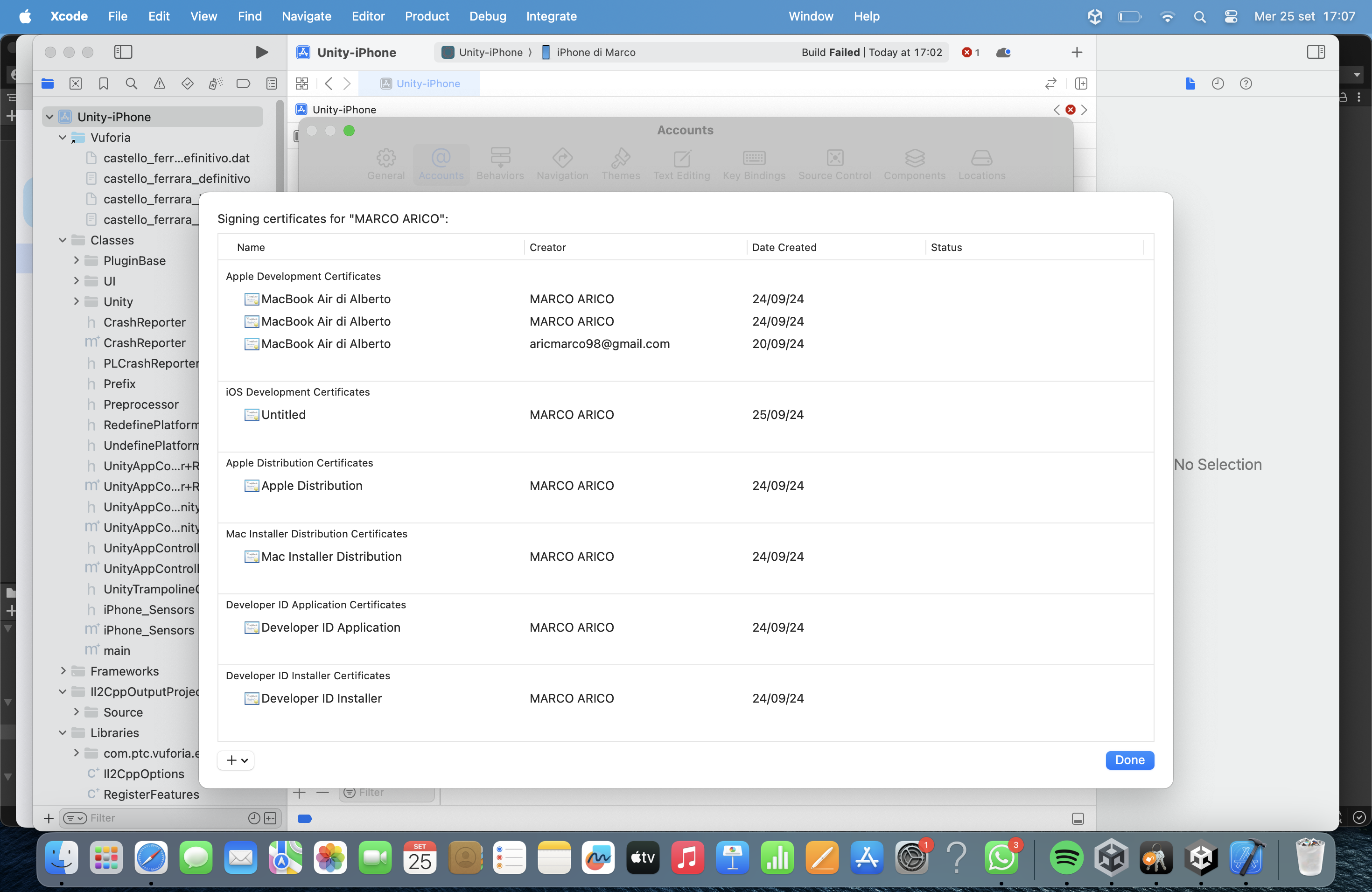Expand the PluginBase folder
Image resolution: width=1372 pixels, height=892 pixels.
coord(76,260)
